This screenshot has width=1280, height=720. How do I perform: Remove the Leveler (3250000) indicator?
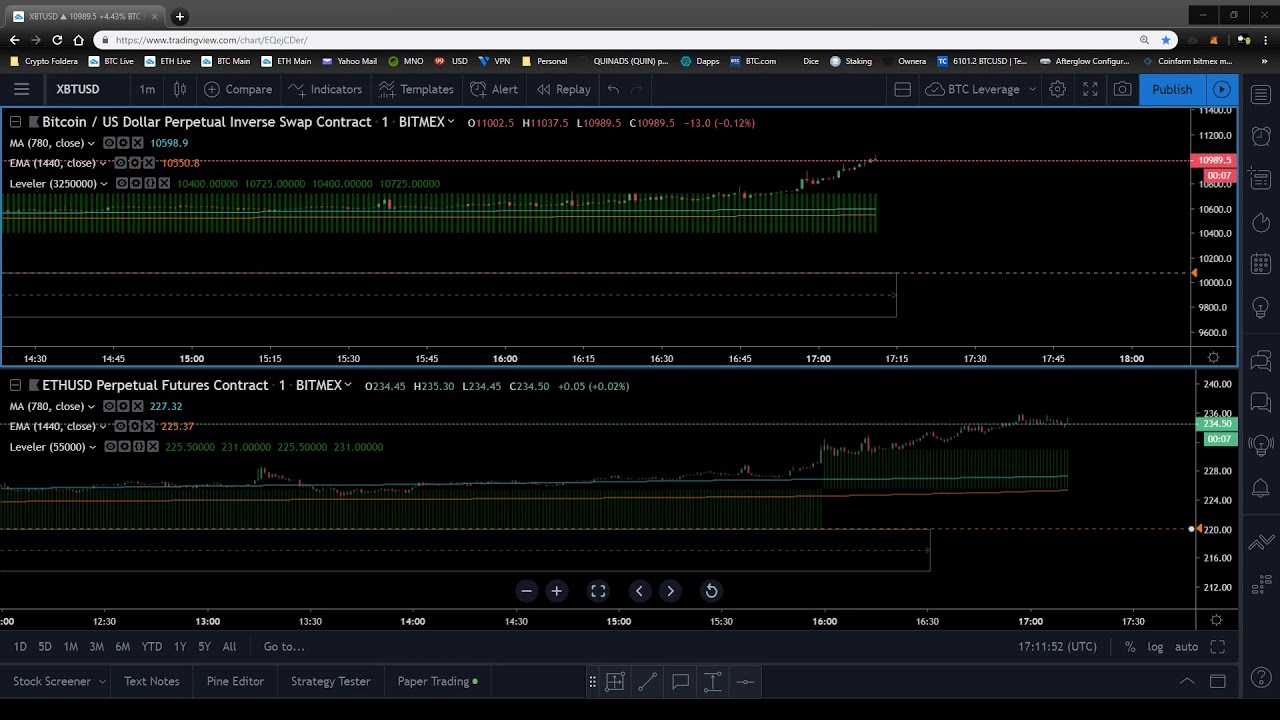pyautogui.click(x=165, y=184)
